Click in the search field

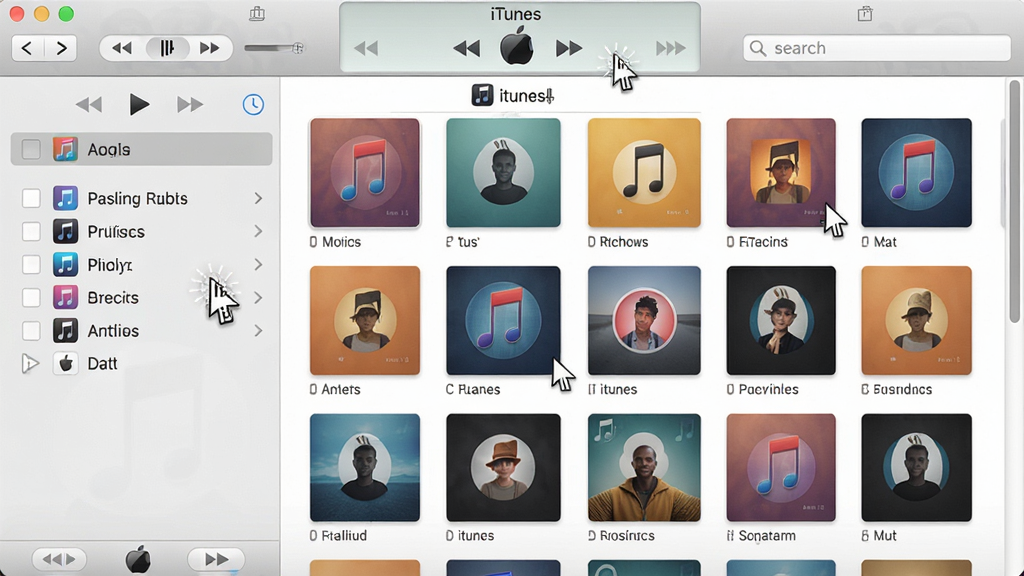tap(876, 48)
